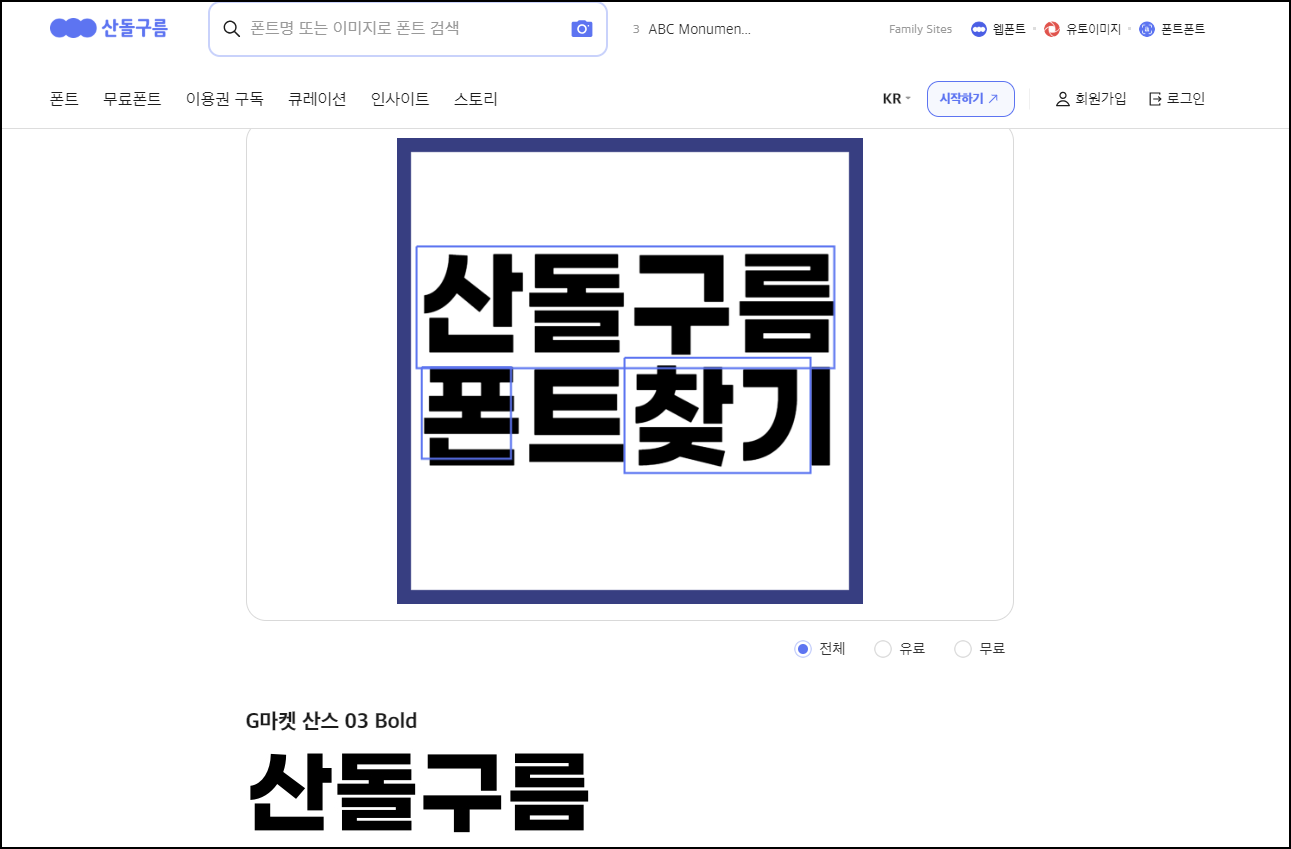1291x849 pixels.
Task: Click the 로그인 link text
Action: 1186,99
